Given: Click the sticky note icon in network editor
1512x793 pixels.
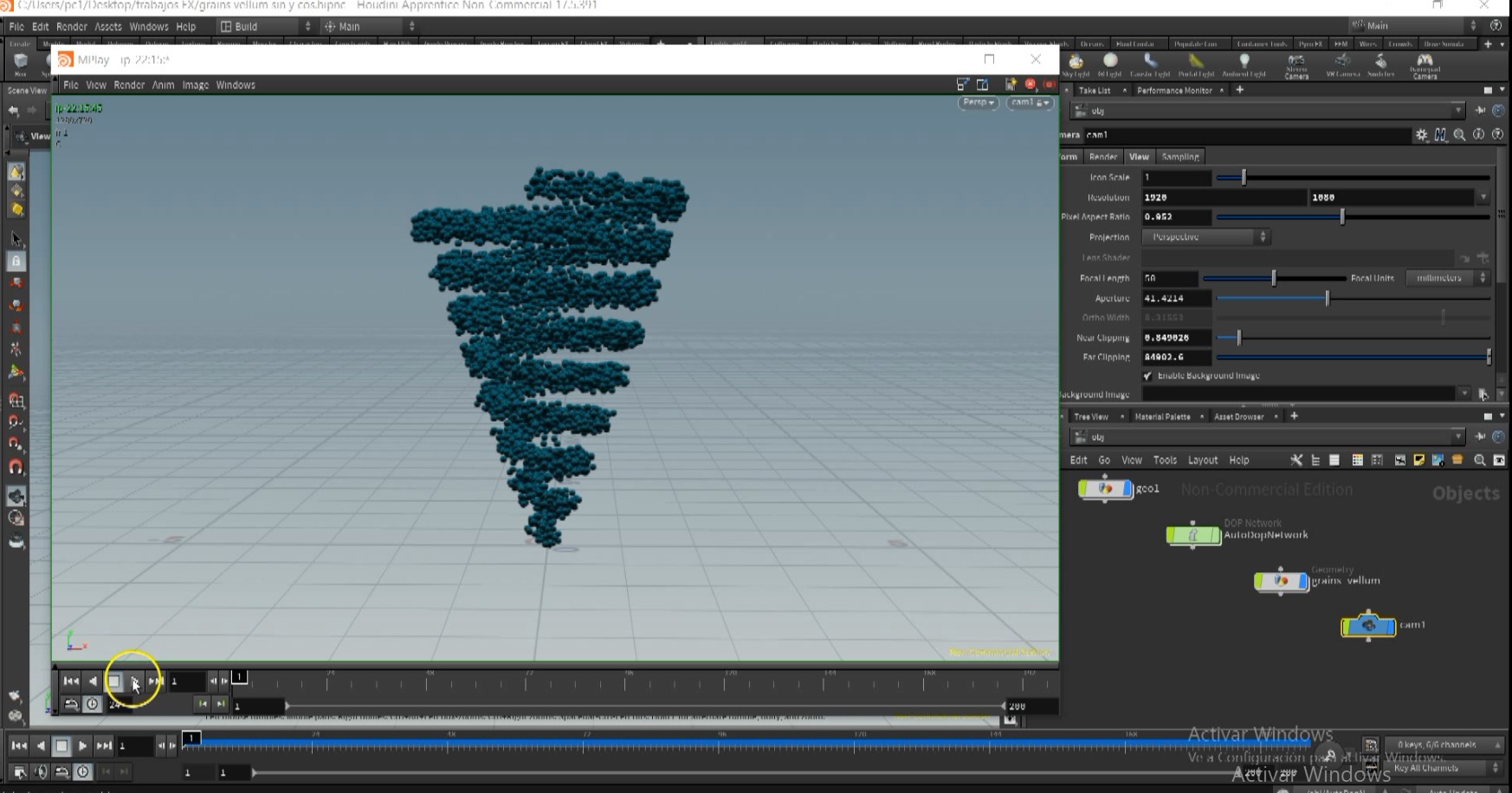Looking at the screenshot, I should click(x=1418, y=461).
